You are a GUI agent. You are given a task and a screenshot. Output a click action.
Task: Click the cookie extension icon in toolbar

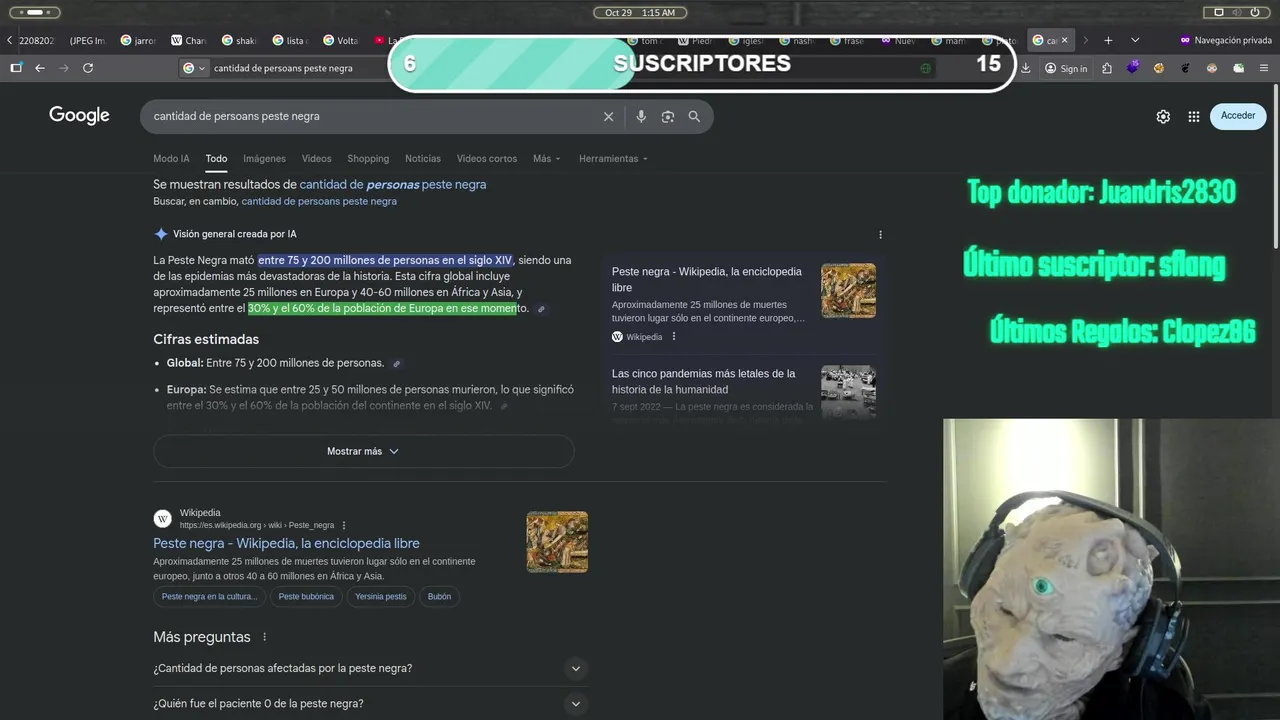click(x=1159, y=68)
